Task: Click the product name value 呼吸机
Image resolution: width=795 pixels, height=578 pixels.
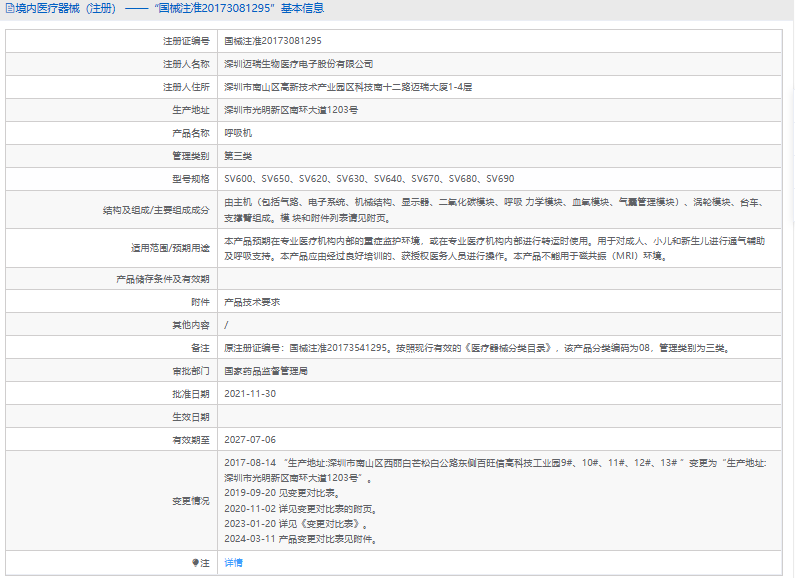Action: (238, 133)
